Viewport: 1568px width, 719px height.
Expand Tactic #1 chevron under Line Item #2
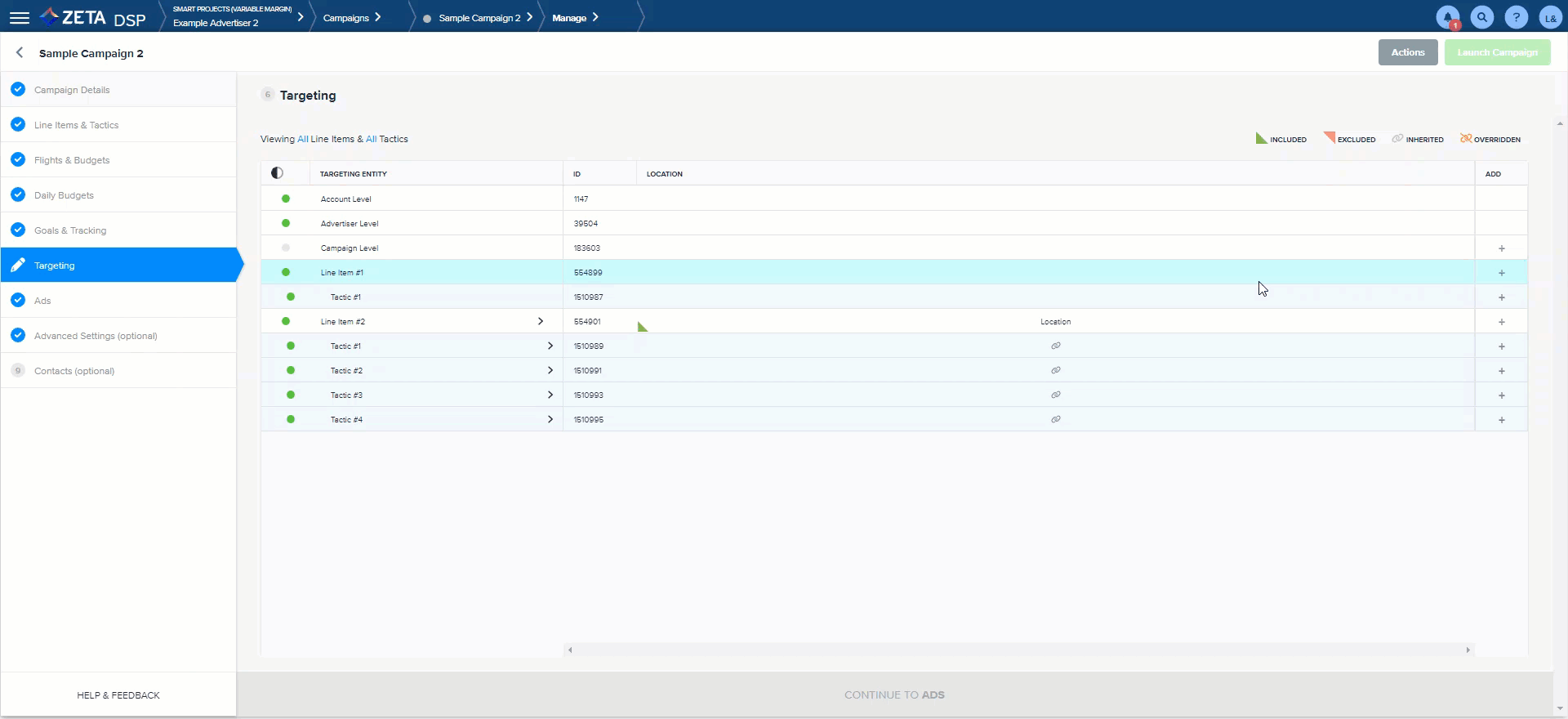[550, 346]
